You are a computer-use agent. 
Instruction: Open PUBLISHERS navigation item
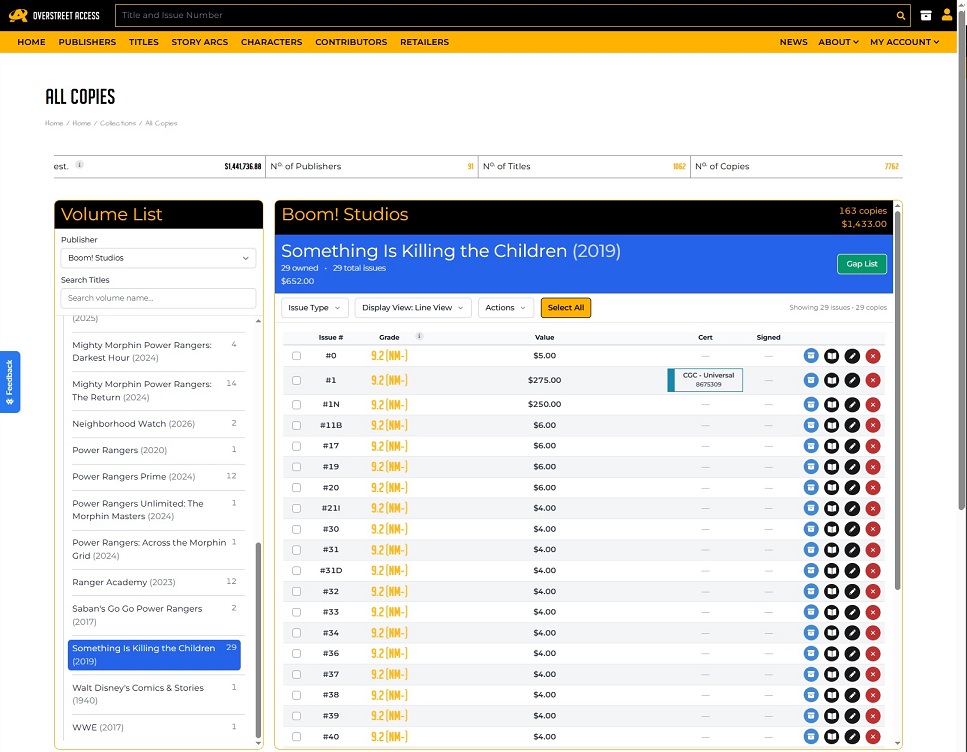tap(87, 42)
